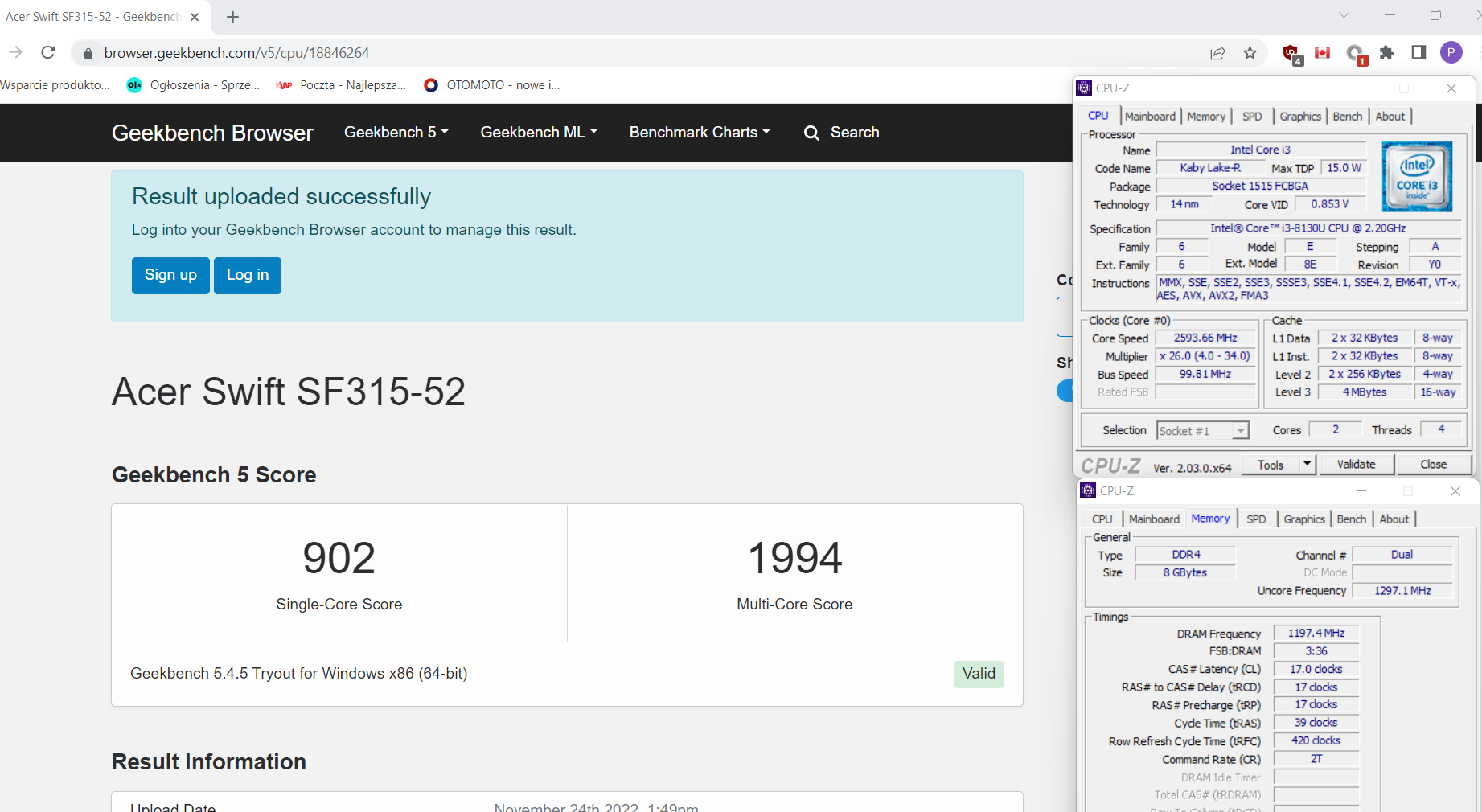
Task: Click the Valid badge in the score box
Action: [x=979, y=674]
